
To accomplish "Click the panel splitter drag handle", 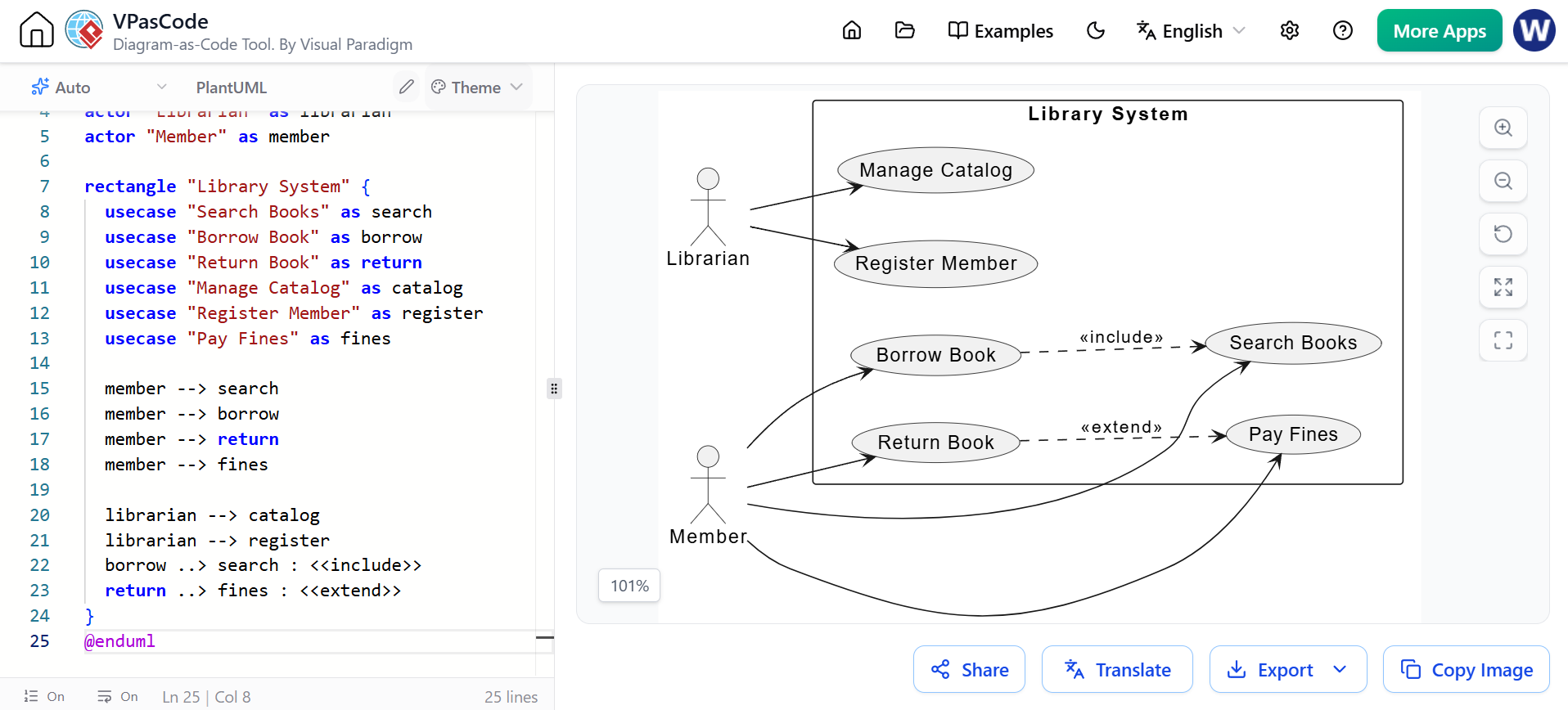I will tap(554, 388).
